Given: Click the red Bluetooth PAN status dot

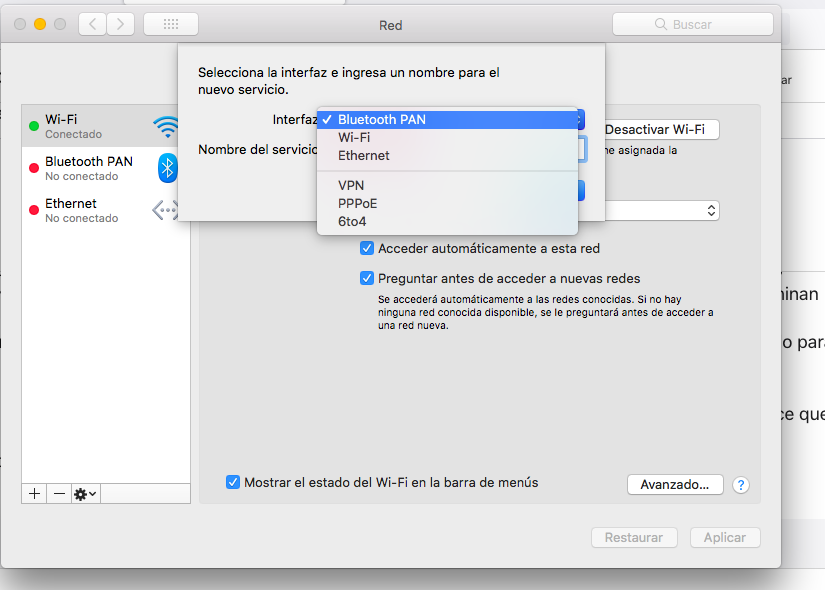Looking at the screenshot, I should point(34,168).
